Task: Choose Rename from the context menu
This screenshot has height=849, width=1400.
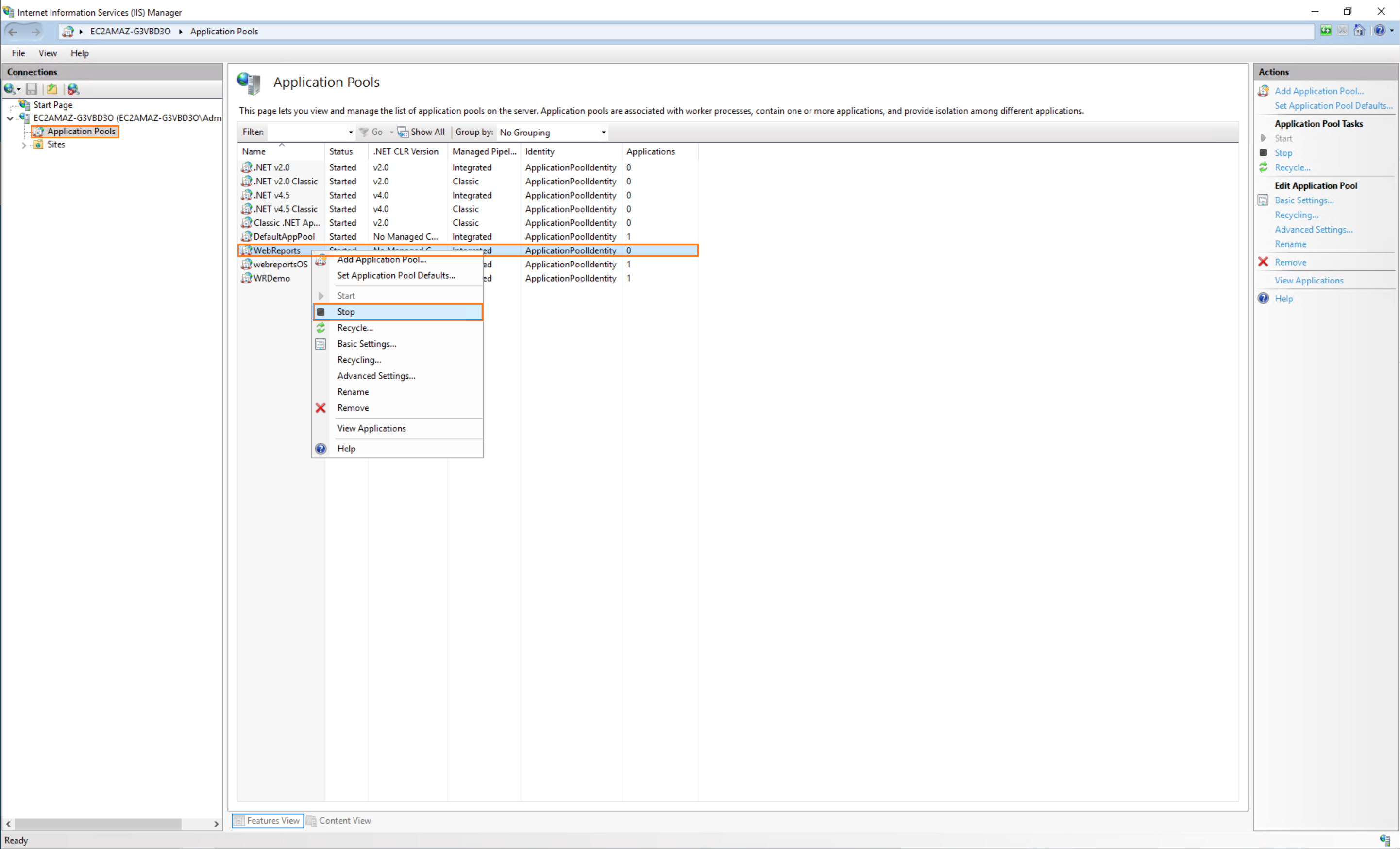Action: (398, 392)
